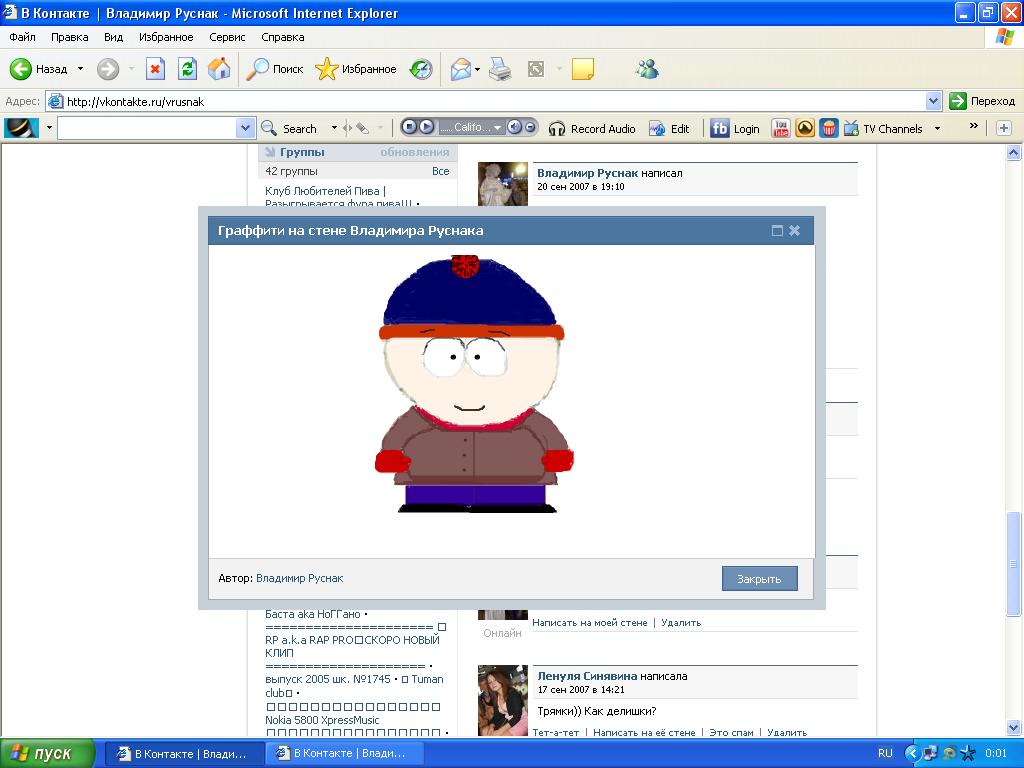Click the round yellow-black icon next to YouTube
Image resolution: width=1024 pixels, height=768 pixels.
tap(805, 128)
